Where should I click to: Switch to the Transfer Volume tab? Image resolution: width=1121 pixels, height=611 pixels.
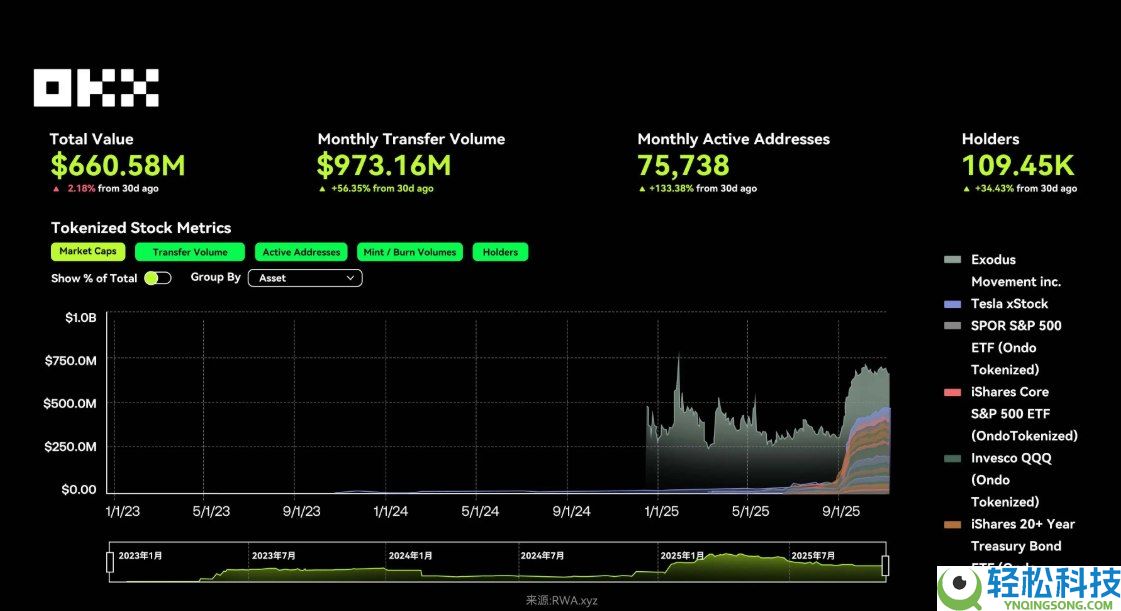[190, 252]
